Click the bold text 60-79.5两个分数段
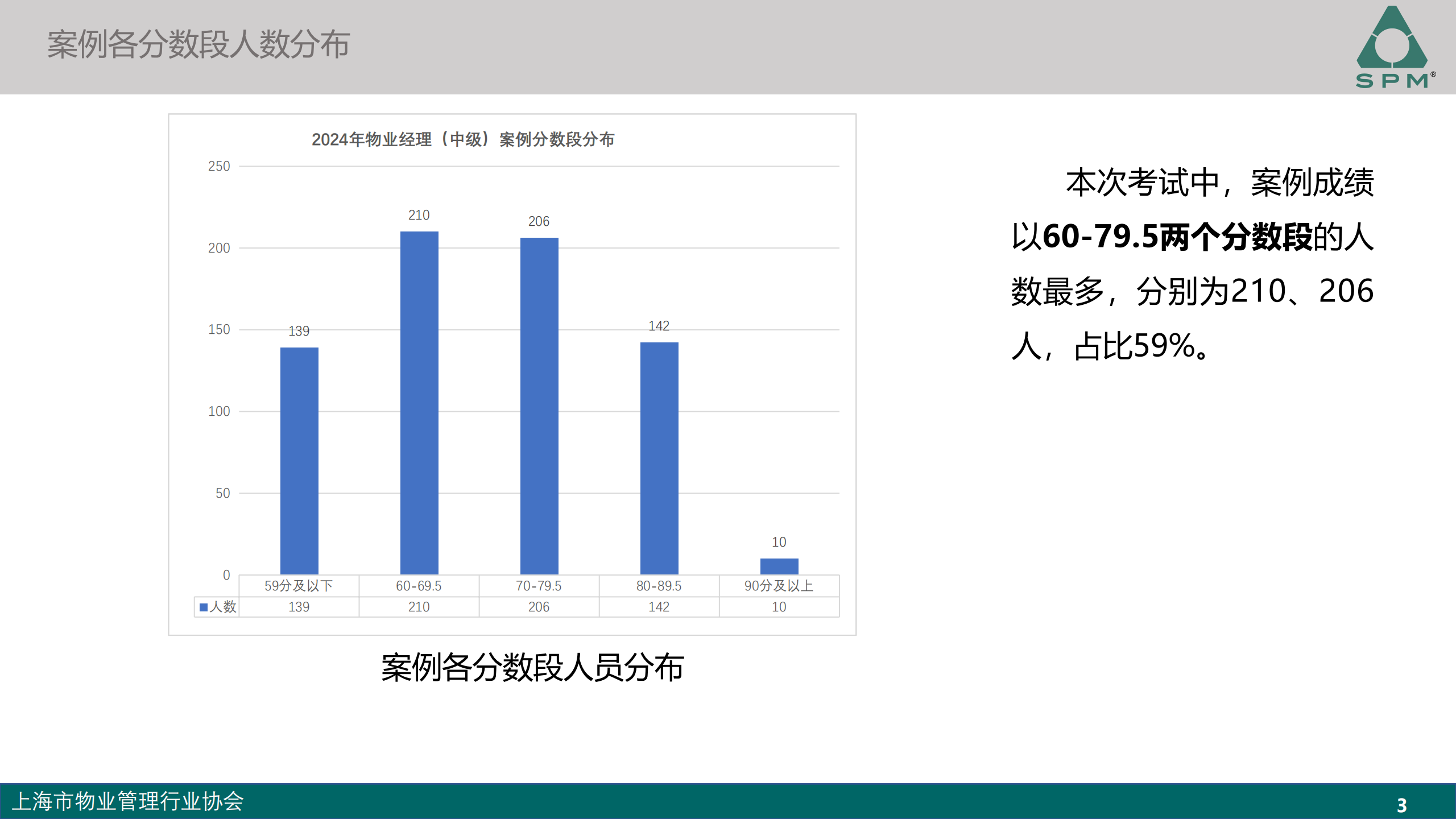The height and width of the screenshot is (819, 1456). click(1177, 237)
